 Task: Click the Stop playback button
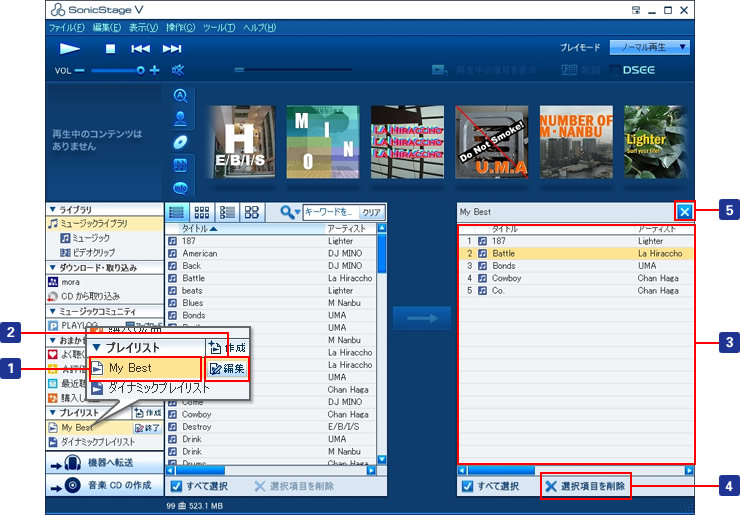pyautogui.click(x=111, y=48)
